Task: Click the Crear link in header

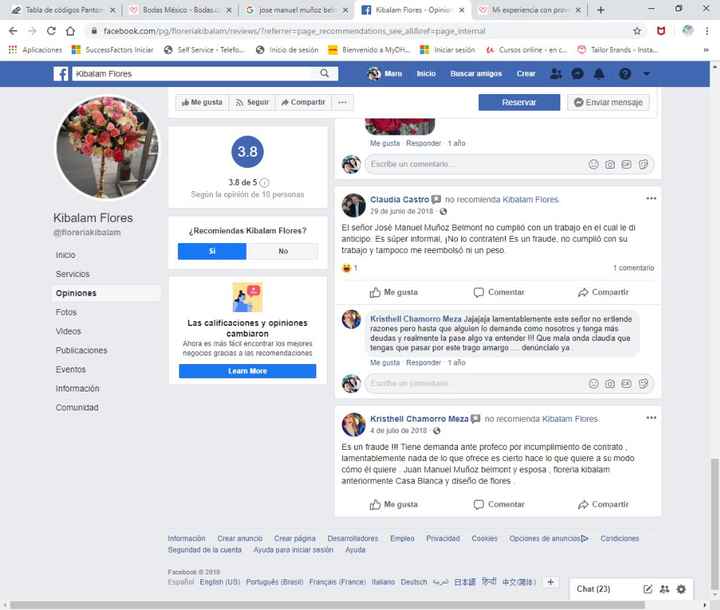Action: 526,73
